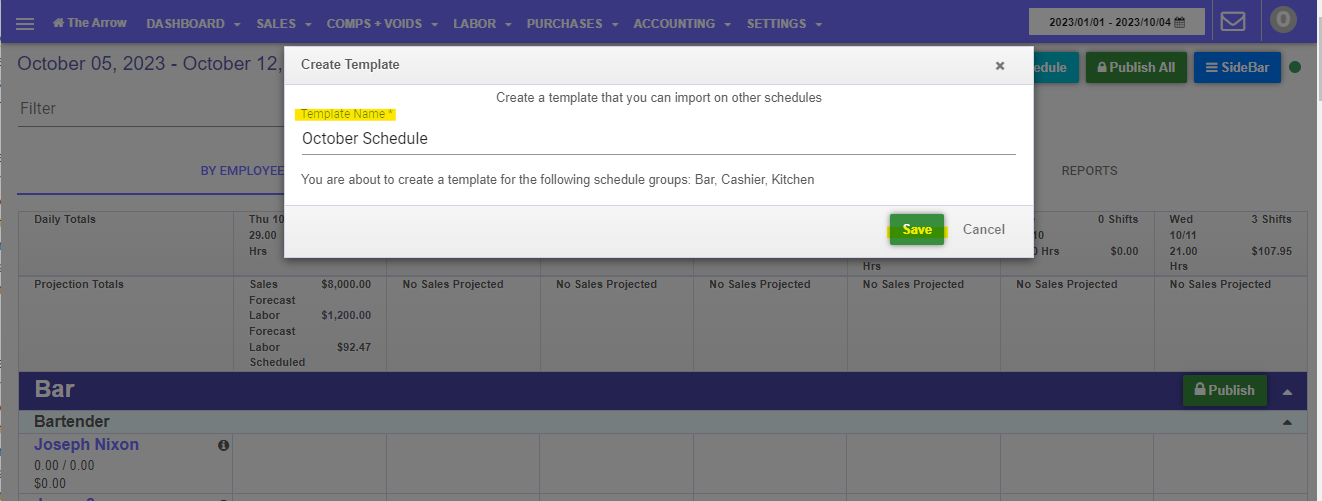Open the Sales dropdown menu
The height and width of the screenshot is (501, 1322).
click(x=284, y=23)
